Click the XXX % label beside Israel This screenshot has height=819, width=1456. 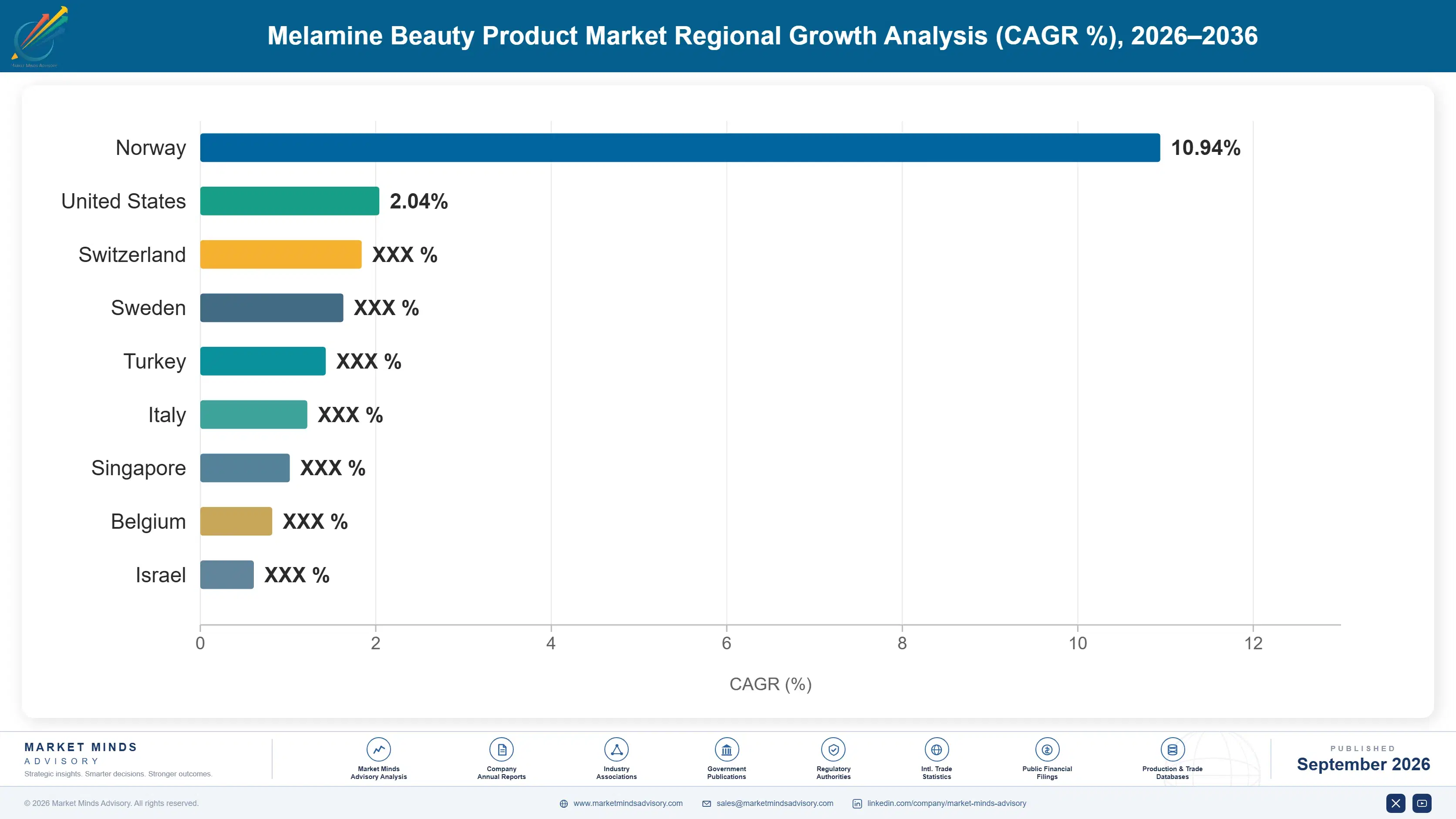point(297,575)
